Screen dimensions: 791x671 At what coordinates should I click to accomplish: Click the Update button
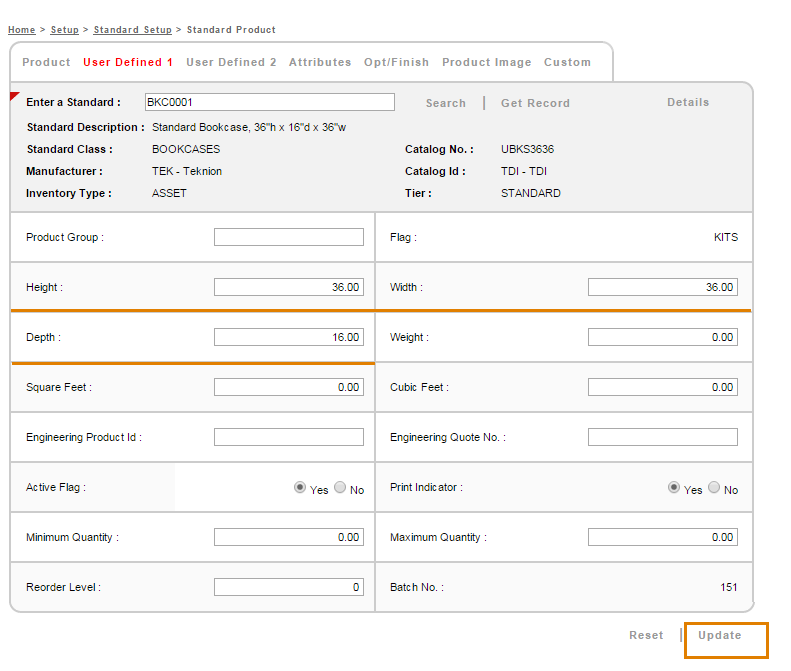720,636
